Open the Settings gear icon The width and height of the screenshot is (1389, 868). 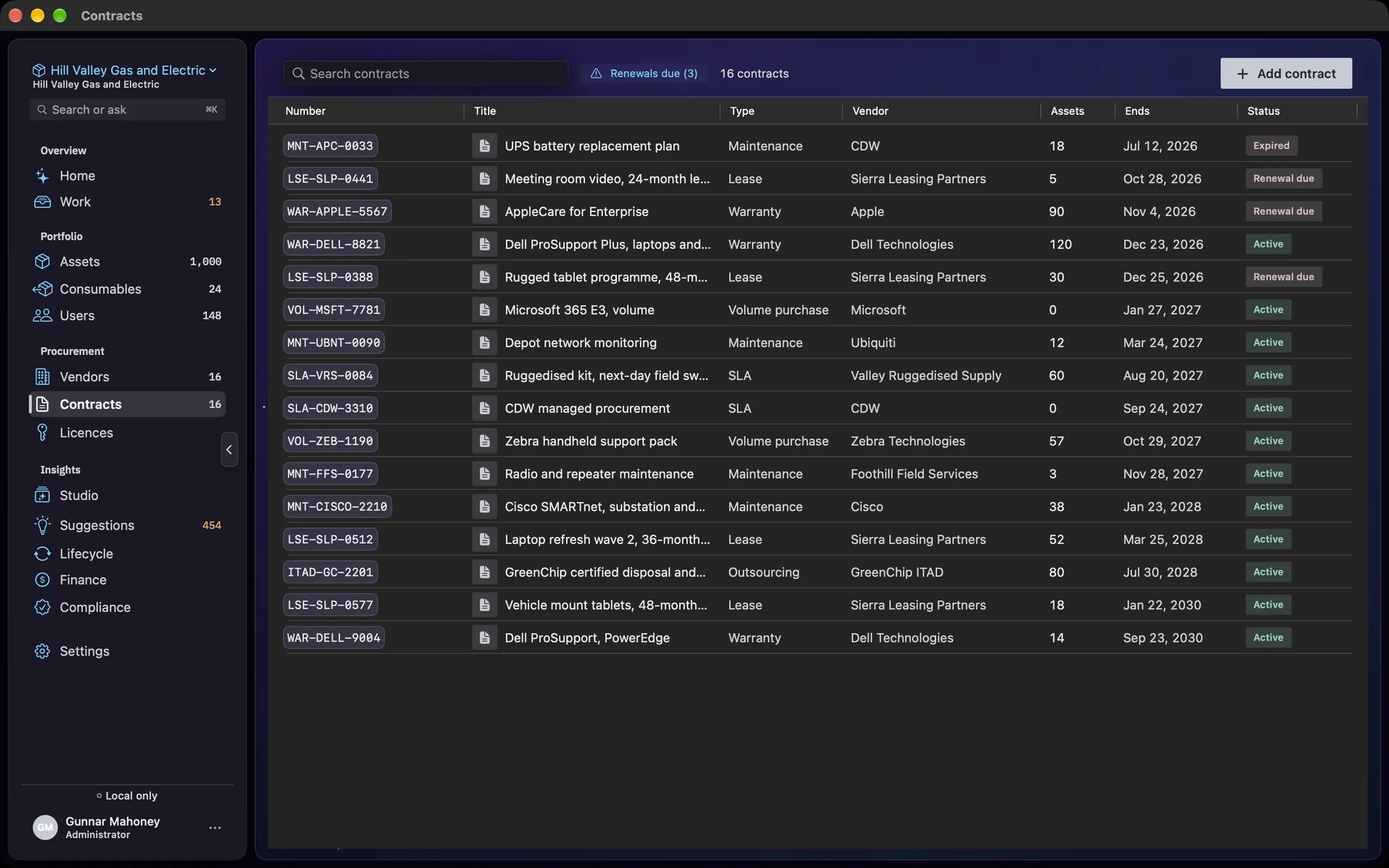(x=42, y=651)
